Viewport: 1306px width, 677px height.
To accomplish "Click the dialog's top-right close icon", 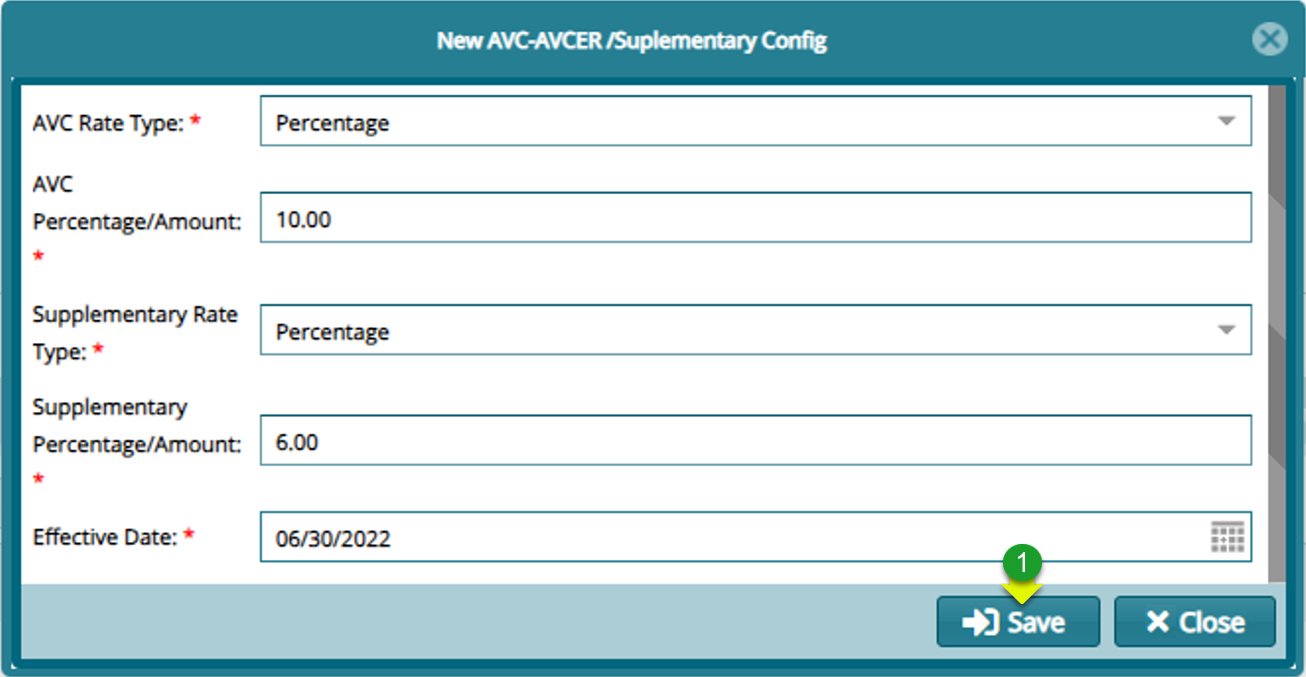I will [1270, 39].
